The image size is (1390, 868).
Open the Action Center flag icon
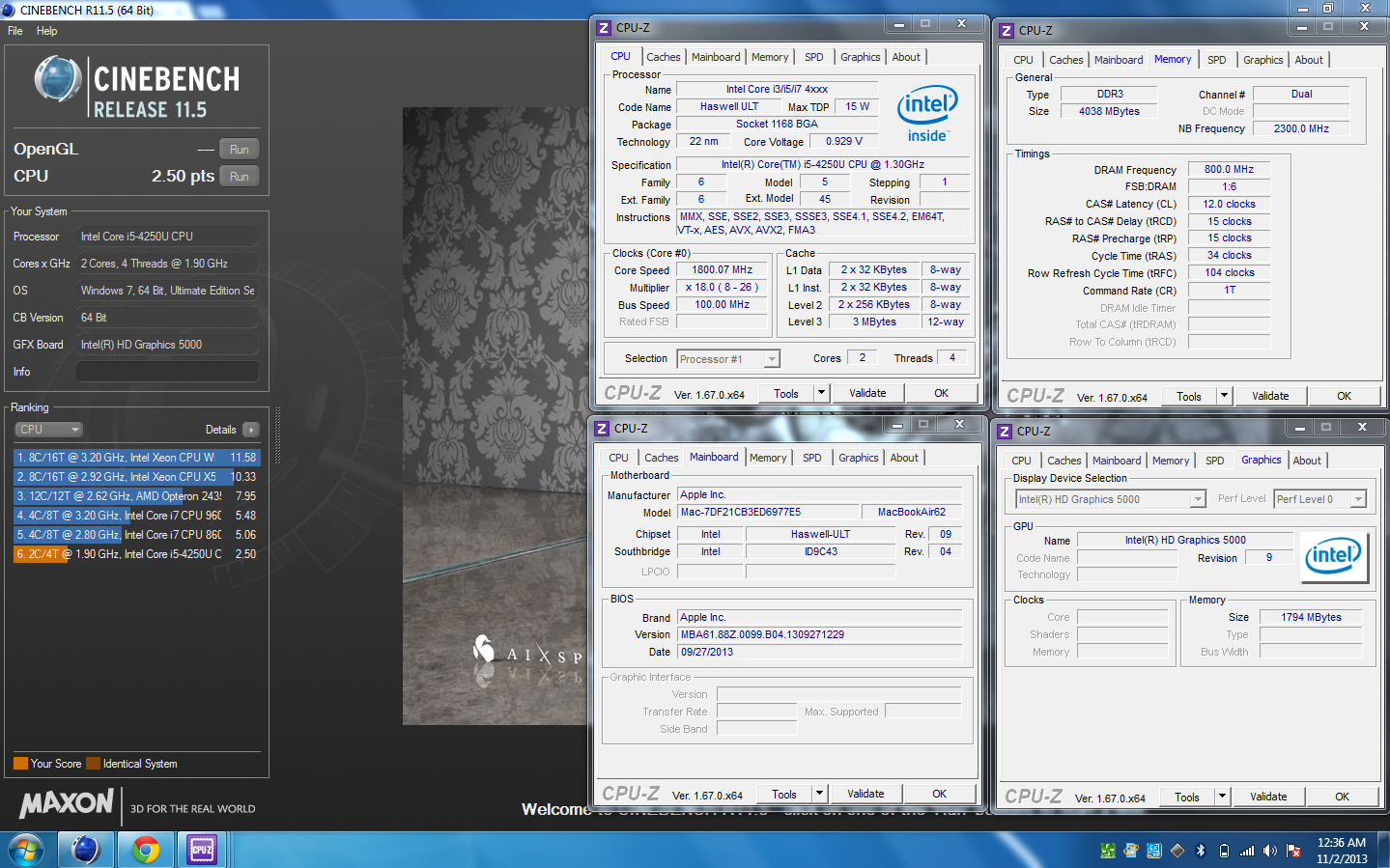(x=1293, y=851)
